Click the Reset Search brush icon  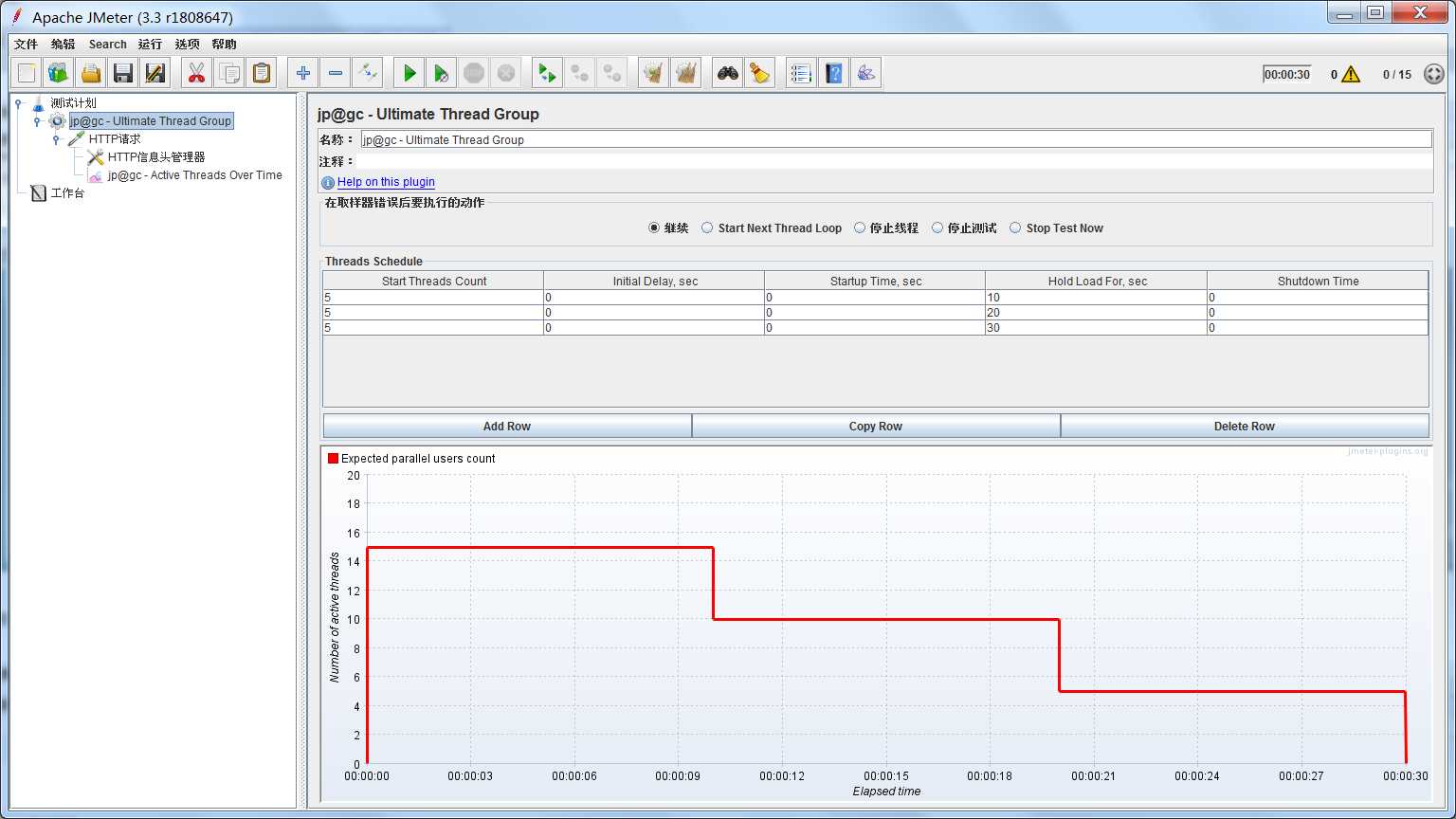tap(759, 73)
